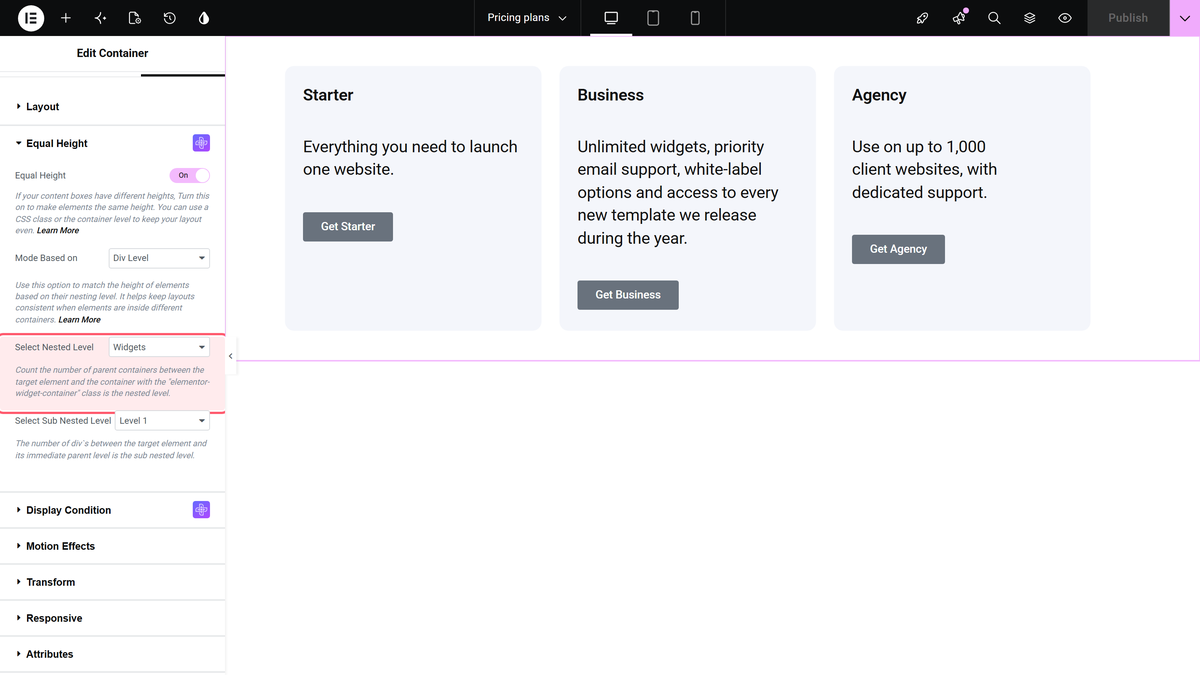Switch to desktop device view

(611, 18)
